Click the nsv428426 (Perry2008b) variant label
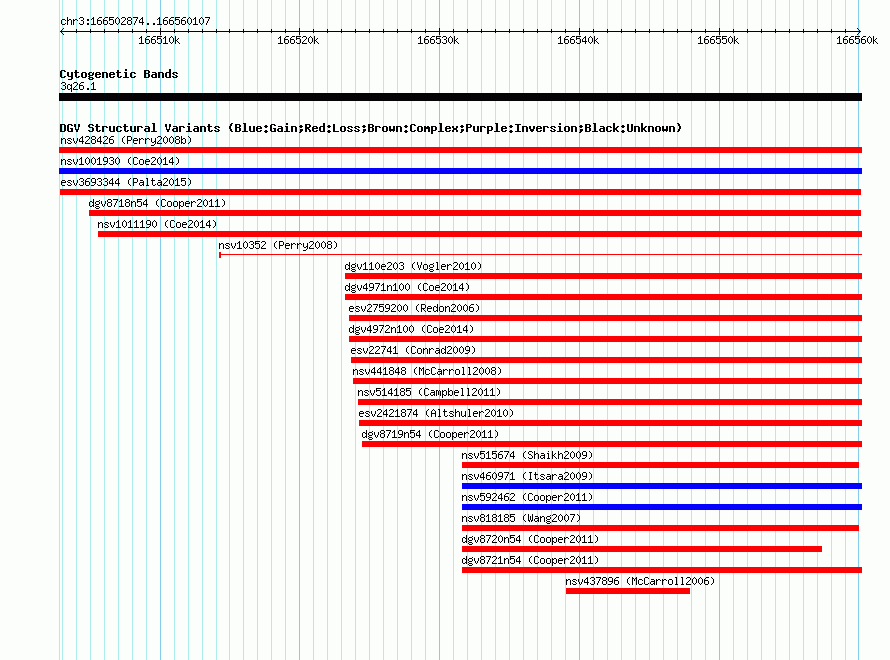Screen dimensions: 890x660 [x=126, y=140]
